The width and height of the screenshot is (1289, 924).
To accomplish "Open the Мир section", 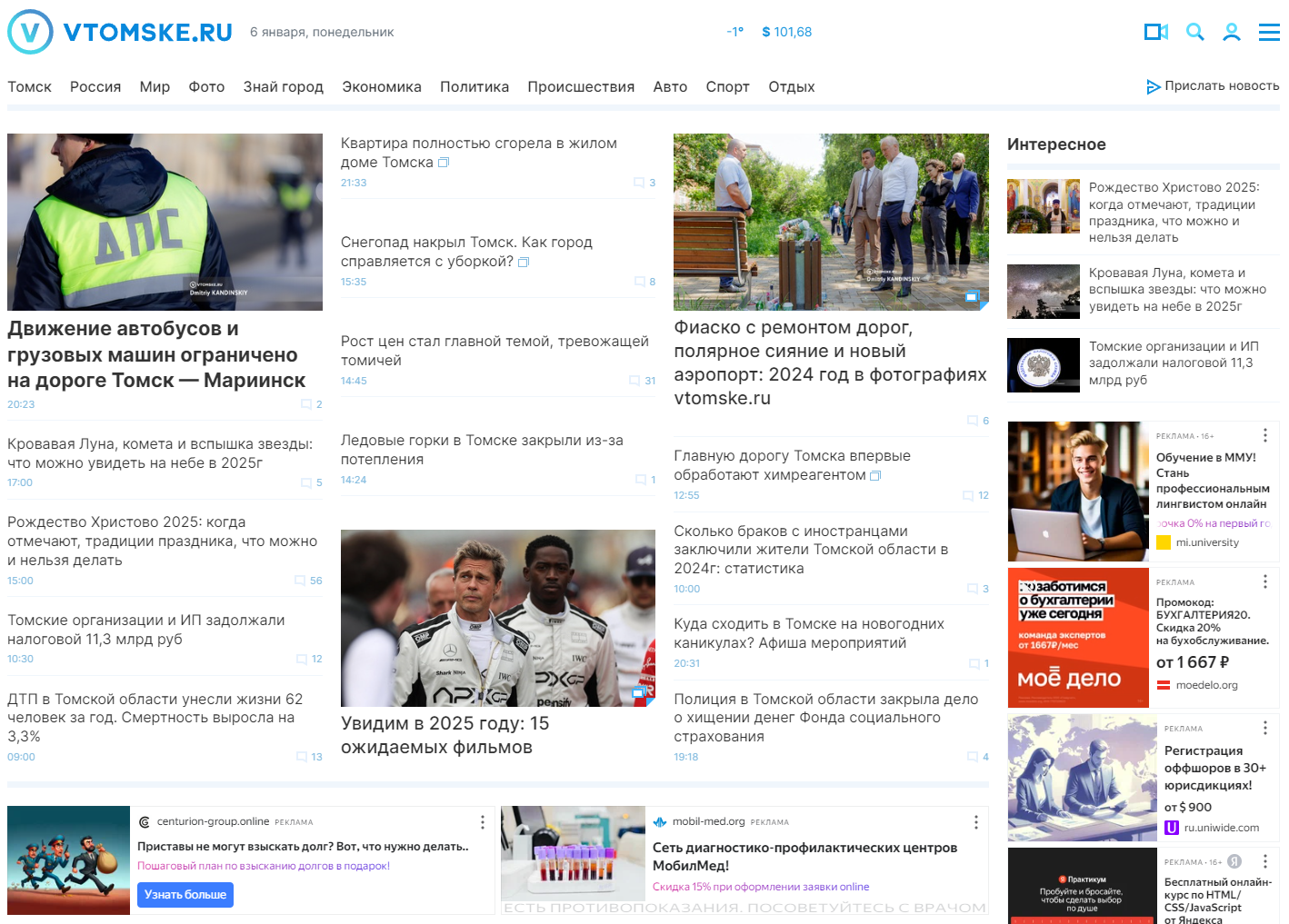I will pyautogui.click(x=155, y=87).
